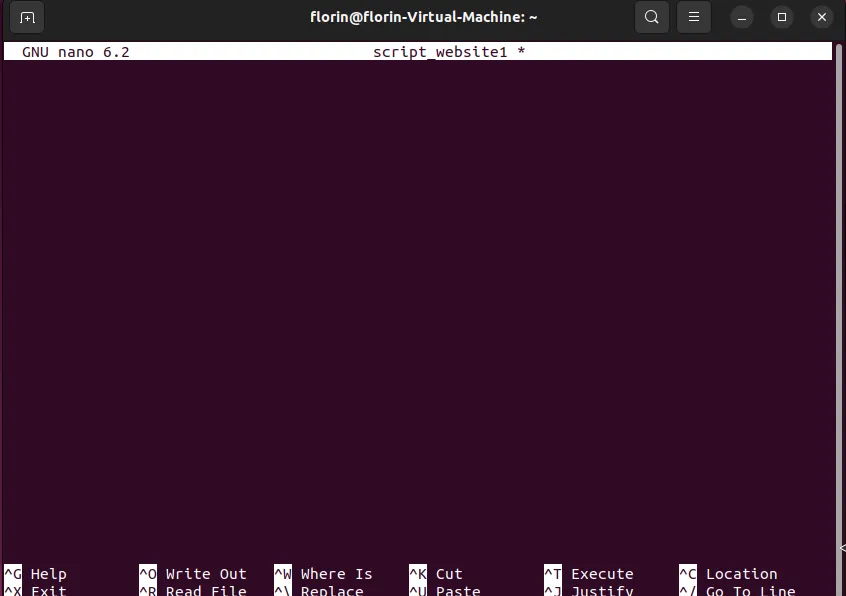Click the terminal search magnifier icon
The image size is (846, 596).
click(652, 17)
